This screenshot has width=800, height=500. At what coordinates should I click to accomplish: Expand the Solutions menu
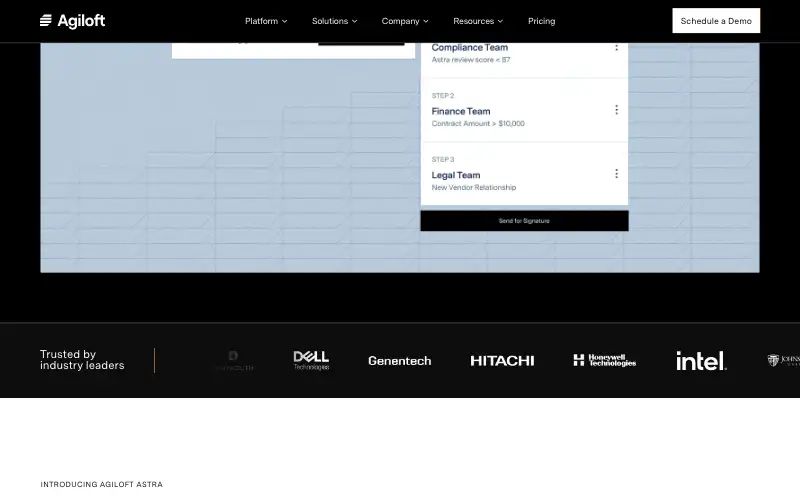pyautogui.click(x=334, y=21)
